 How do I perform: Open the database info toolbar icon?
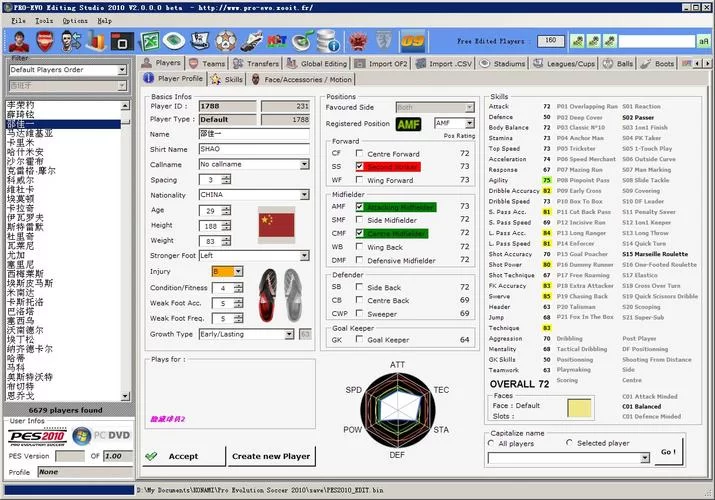pos(329,41)
